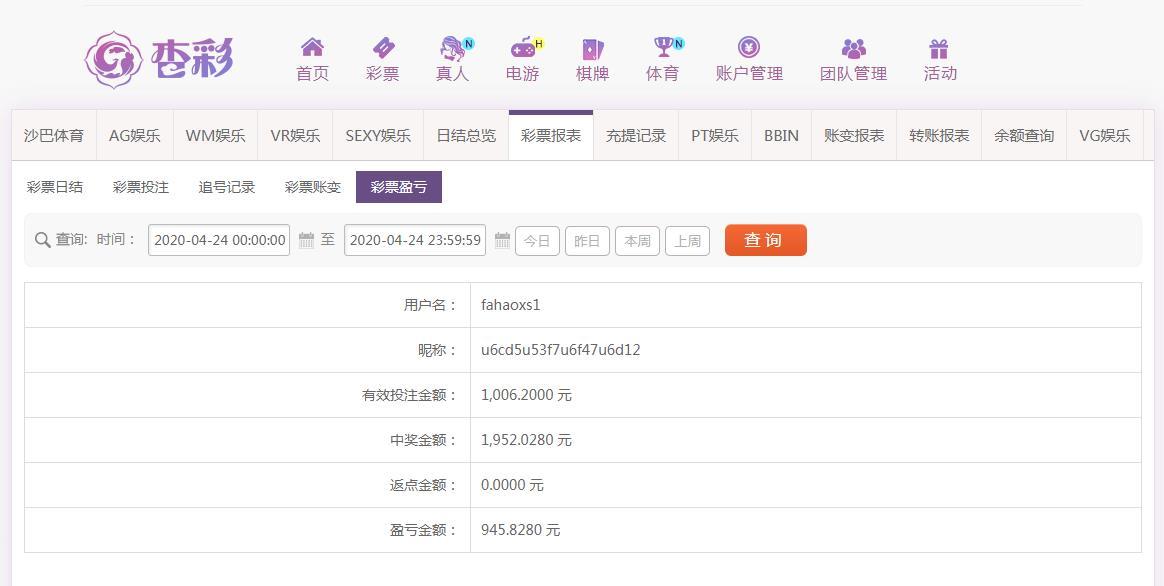Viewport: 1164px width, 586px height.
Task: Switch to 转账报表 tab
Action: coord(939,136)
